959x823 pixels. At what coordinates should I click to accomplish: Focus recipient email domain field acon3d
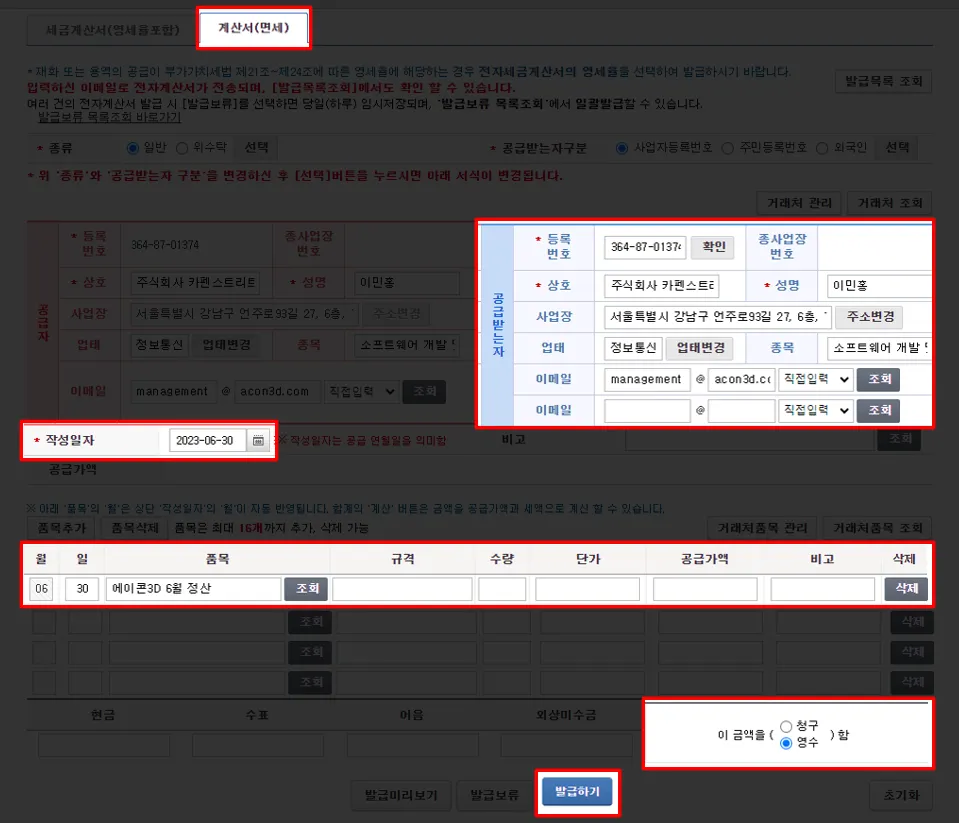[741, 380]
